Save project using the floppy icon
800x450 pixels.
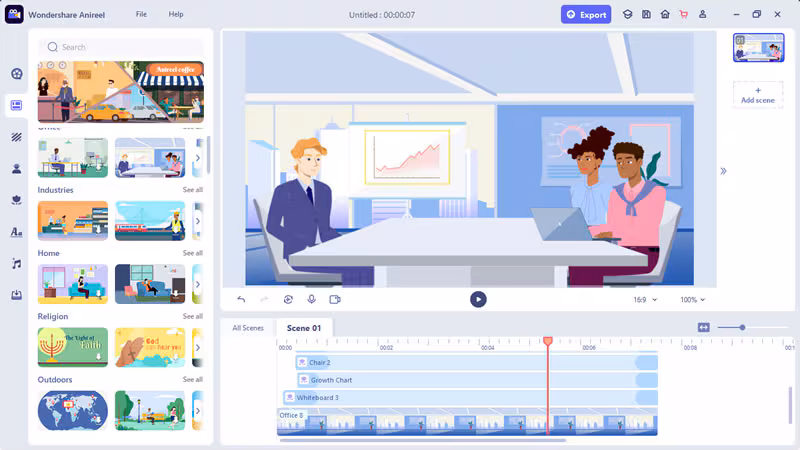[x=646, y=14]
